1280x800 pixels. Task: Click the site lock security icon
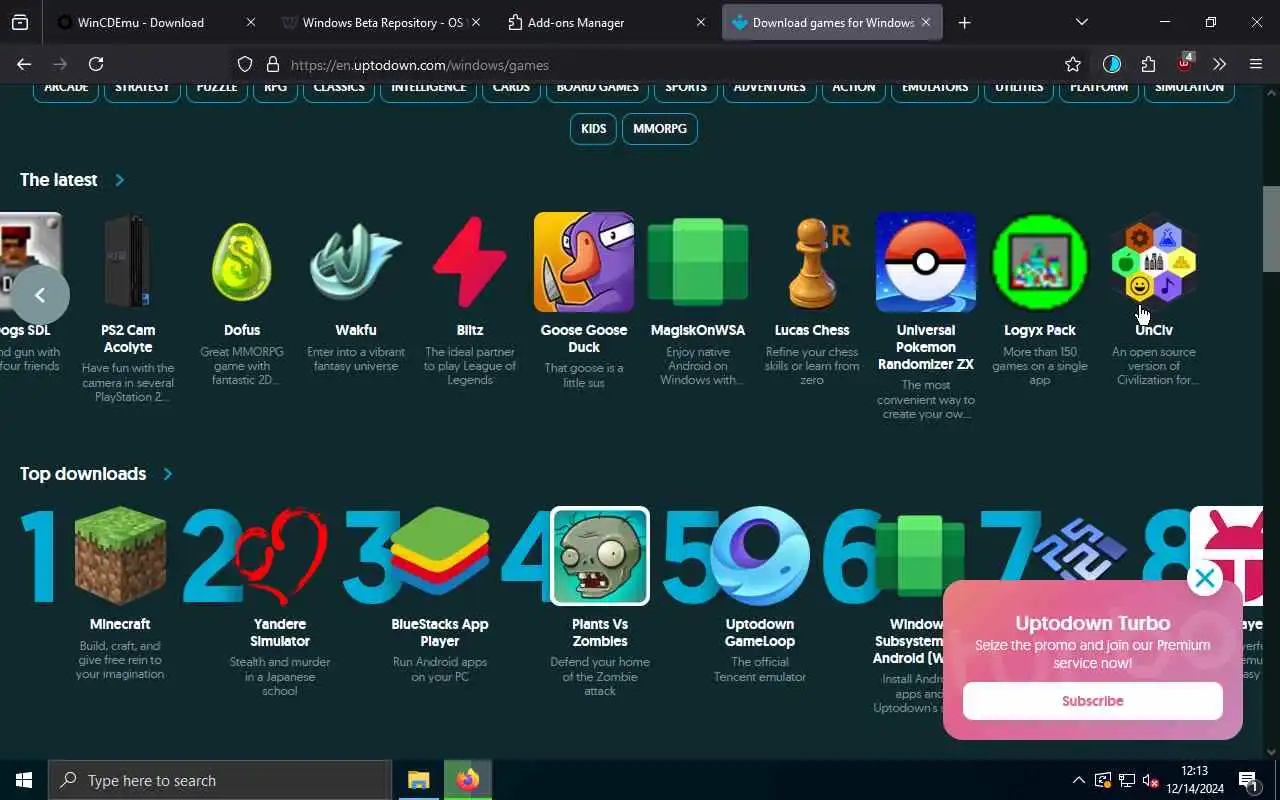[x=272, y=64]
